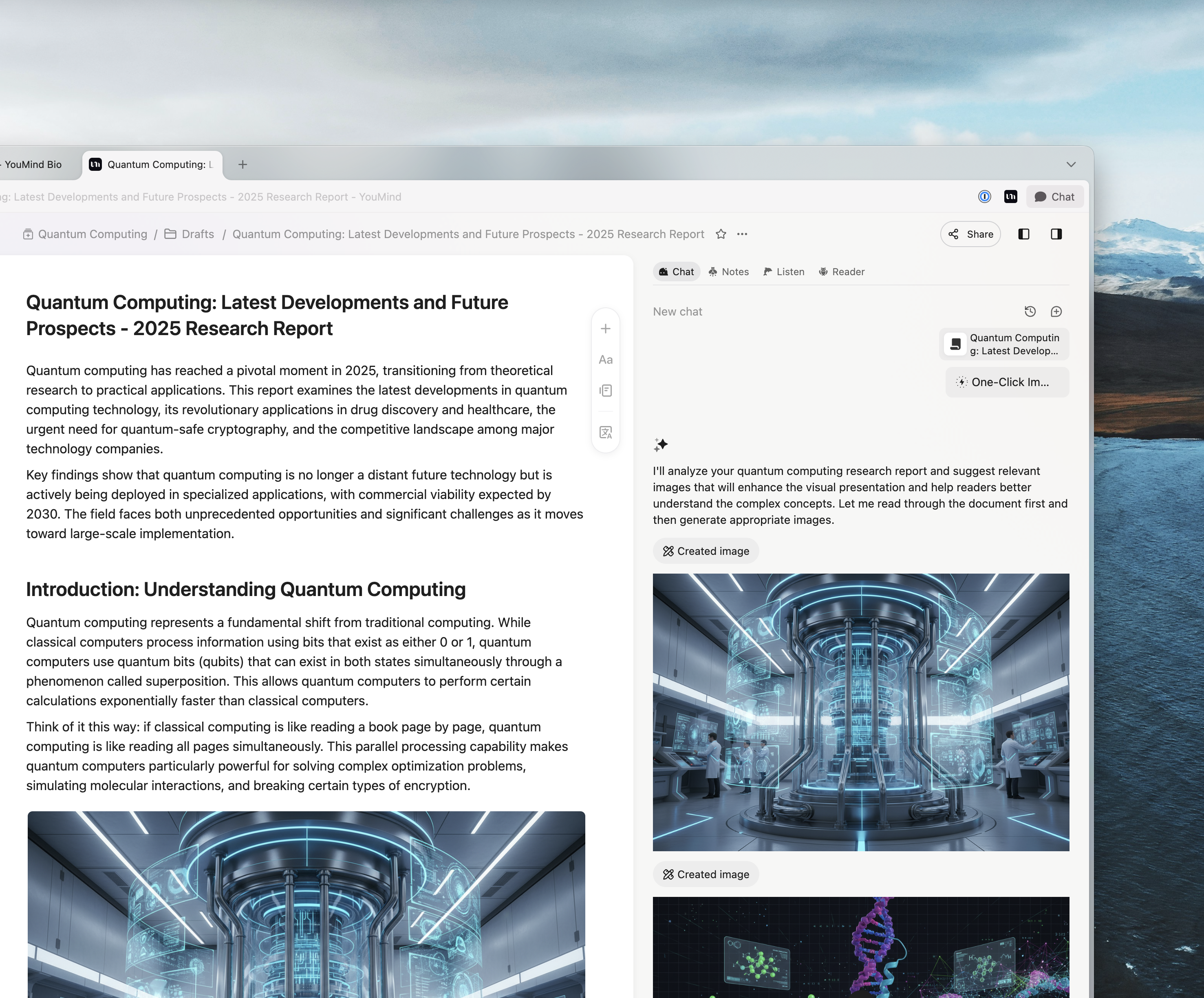Click the outline icon in floating toolbar
The image size is (1204, 998).
pos(605,391)
